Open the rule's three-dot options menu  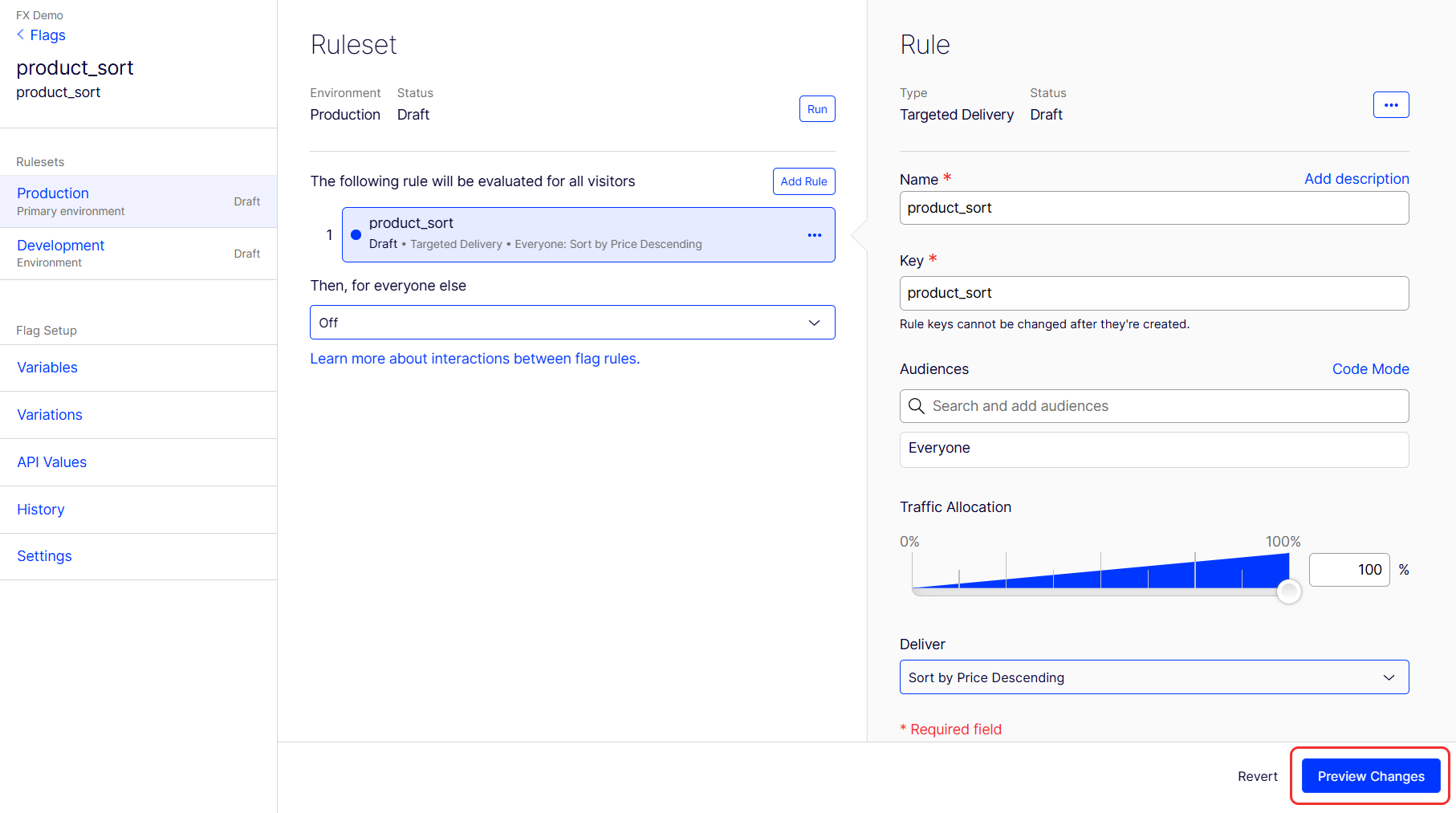point(1390,105)
